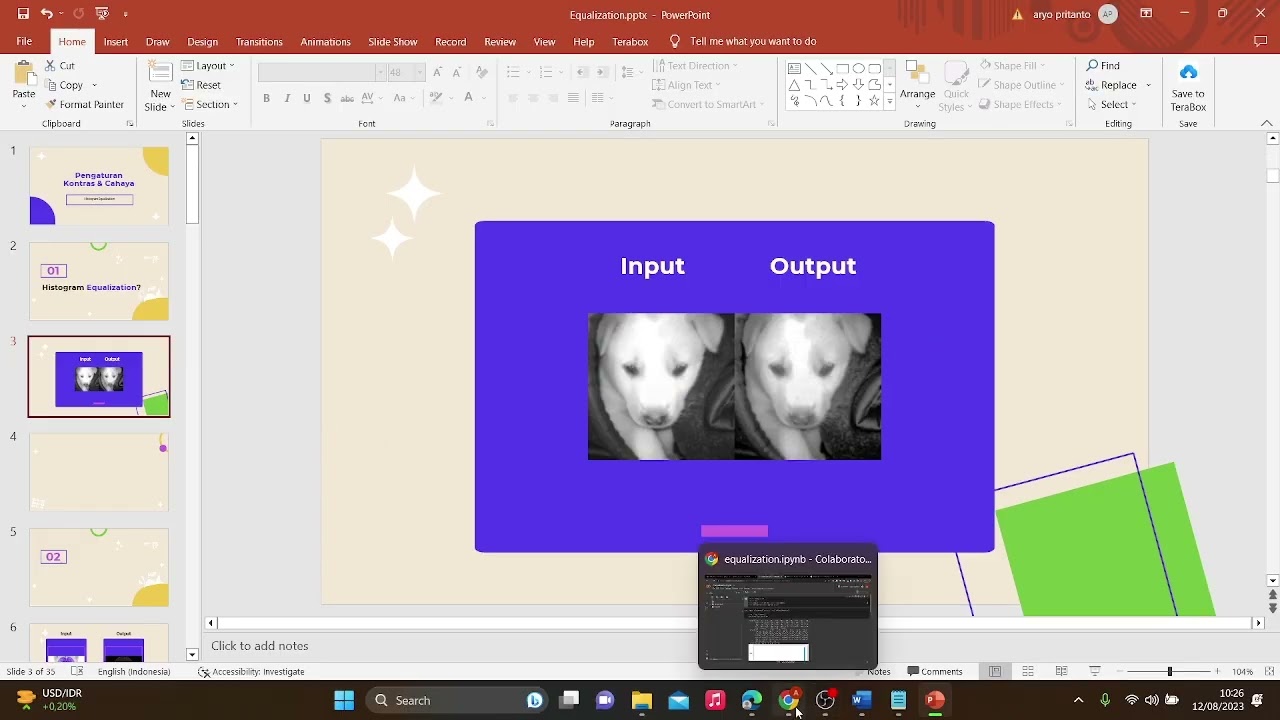Save to TeraBox cloud
Screen dimensions: 1280x720
point(1188,86)
